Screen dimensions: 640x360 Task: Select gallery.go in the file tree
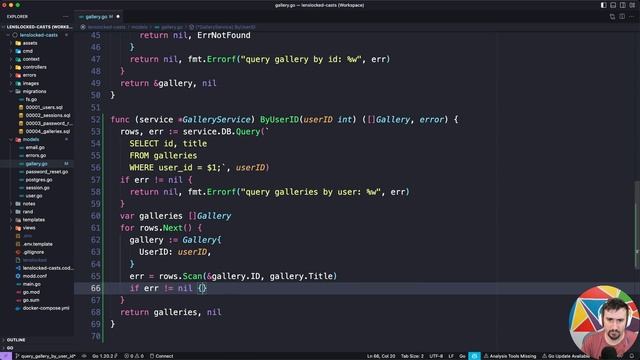tap(36, 164)
